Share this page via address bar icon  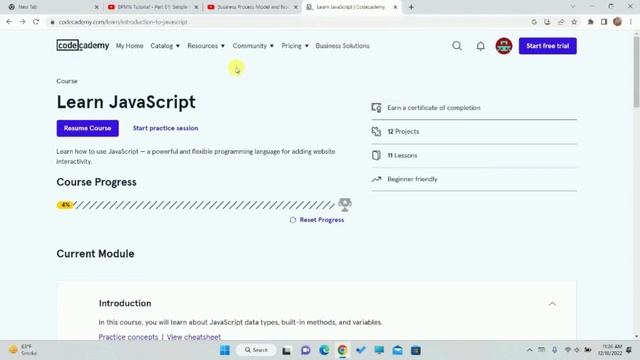[x=560, y=22]
